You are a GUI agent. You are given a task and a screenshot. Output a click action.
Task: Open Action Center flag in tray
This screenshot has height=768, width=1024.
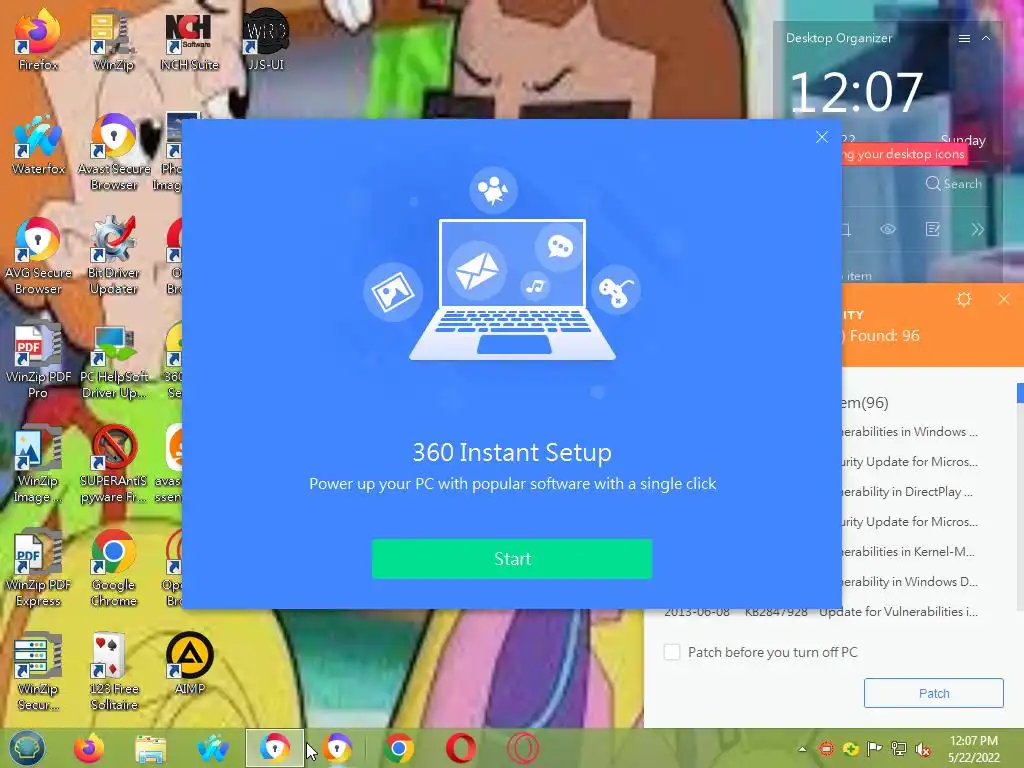(x=874, y=749)
